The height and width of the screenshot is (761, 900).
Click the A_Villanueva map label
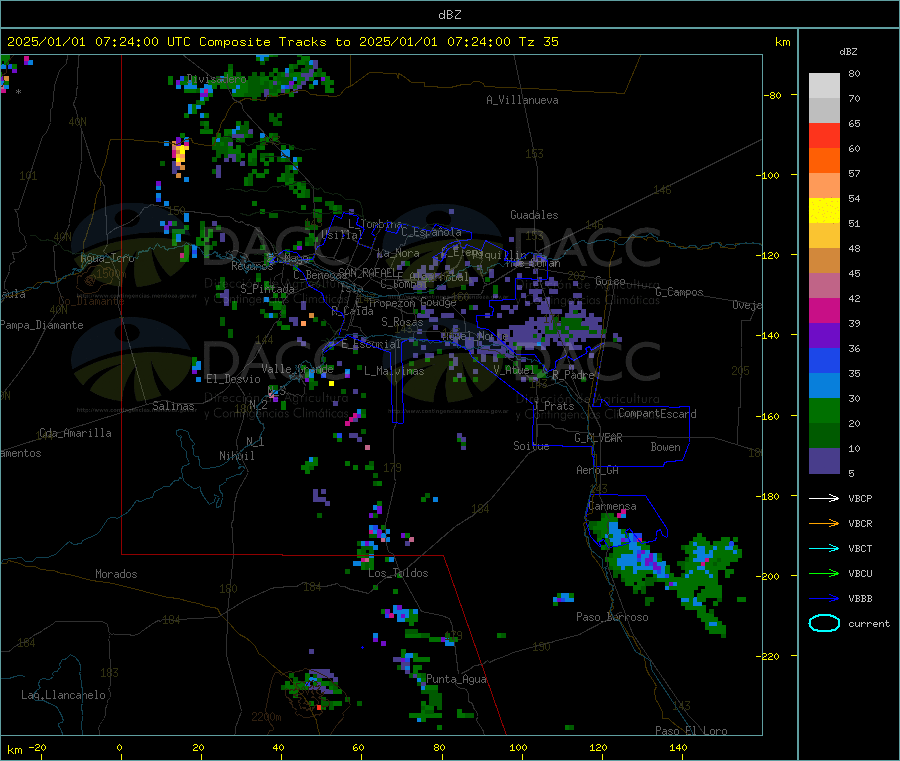tap(522, 100)
